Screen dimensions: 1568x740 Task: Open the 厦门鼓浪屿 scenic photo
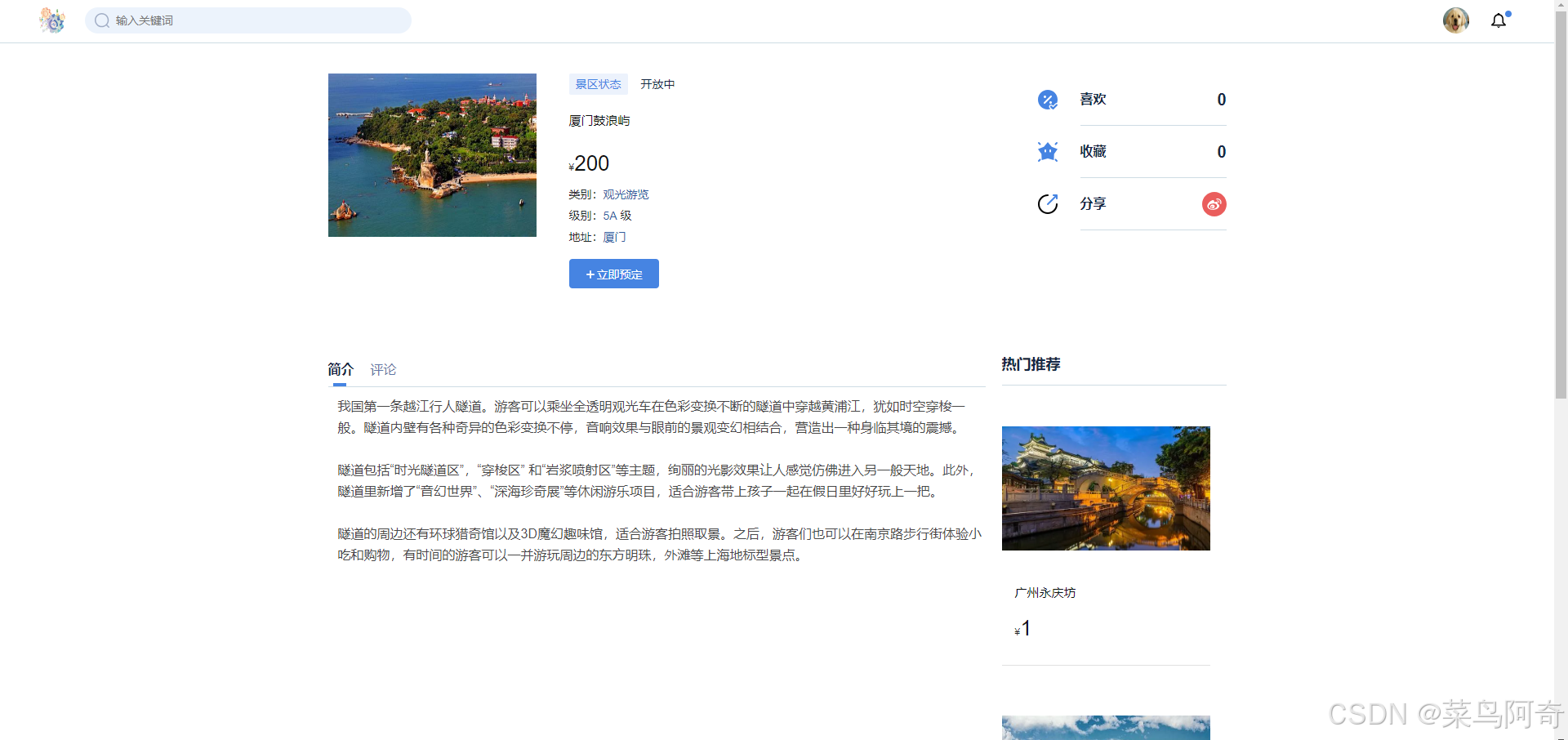pos(432,155)
